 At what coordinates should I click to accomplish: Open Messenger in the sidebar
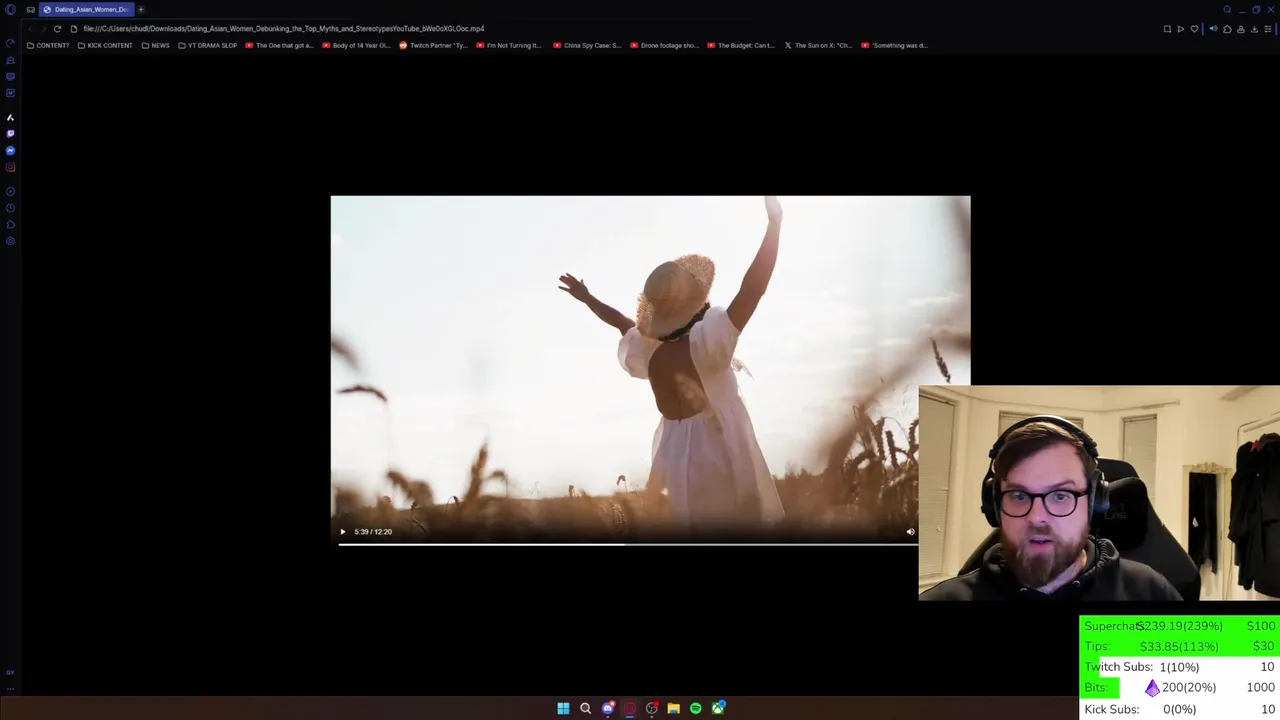[10, 150]
